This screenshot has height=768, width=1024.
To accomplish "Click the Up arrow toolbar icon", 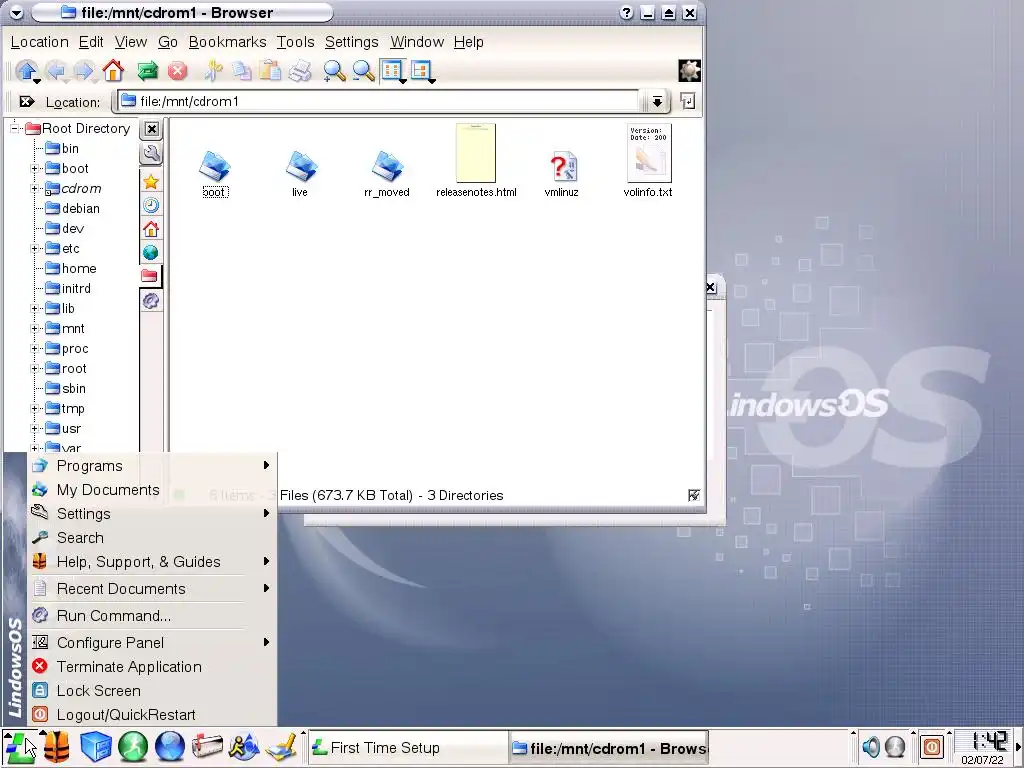I will [26, 71].
